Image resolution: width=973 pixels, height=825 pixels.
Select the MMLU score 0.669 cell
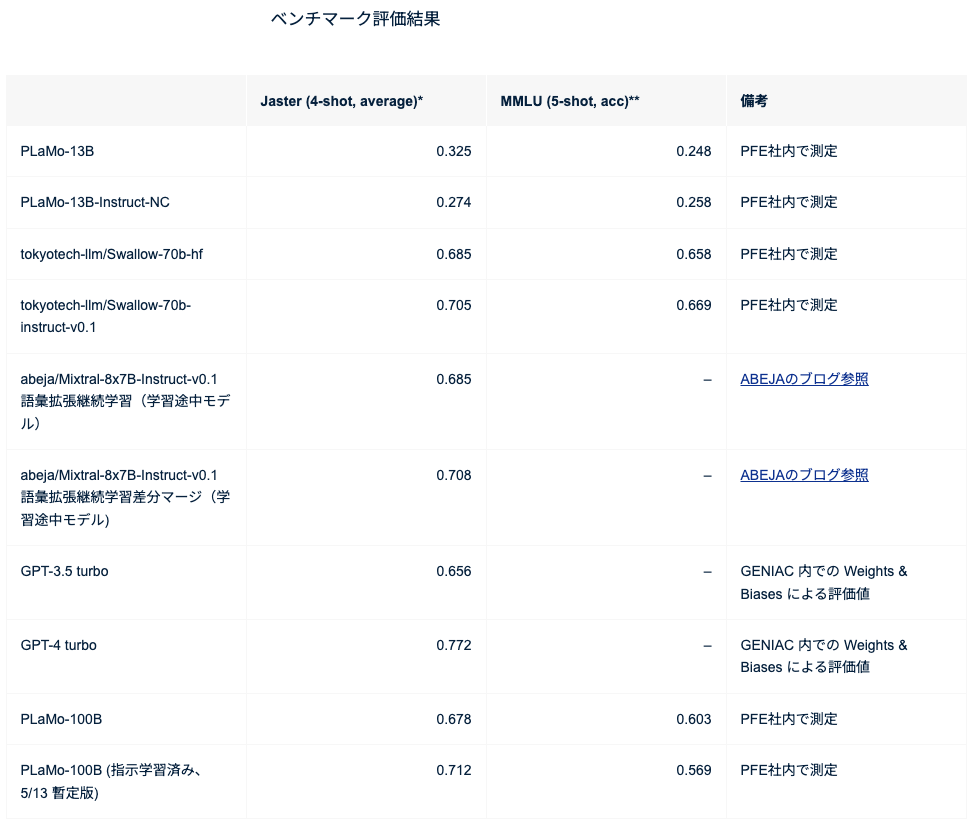693,305
